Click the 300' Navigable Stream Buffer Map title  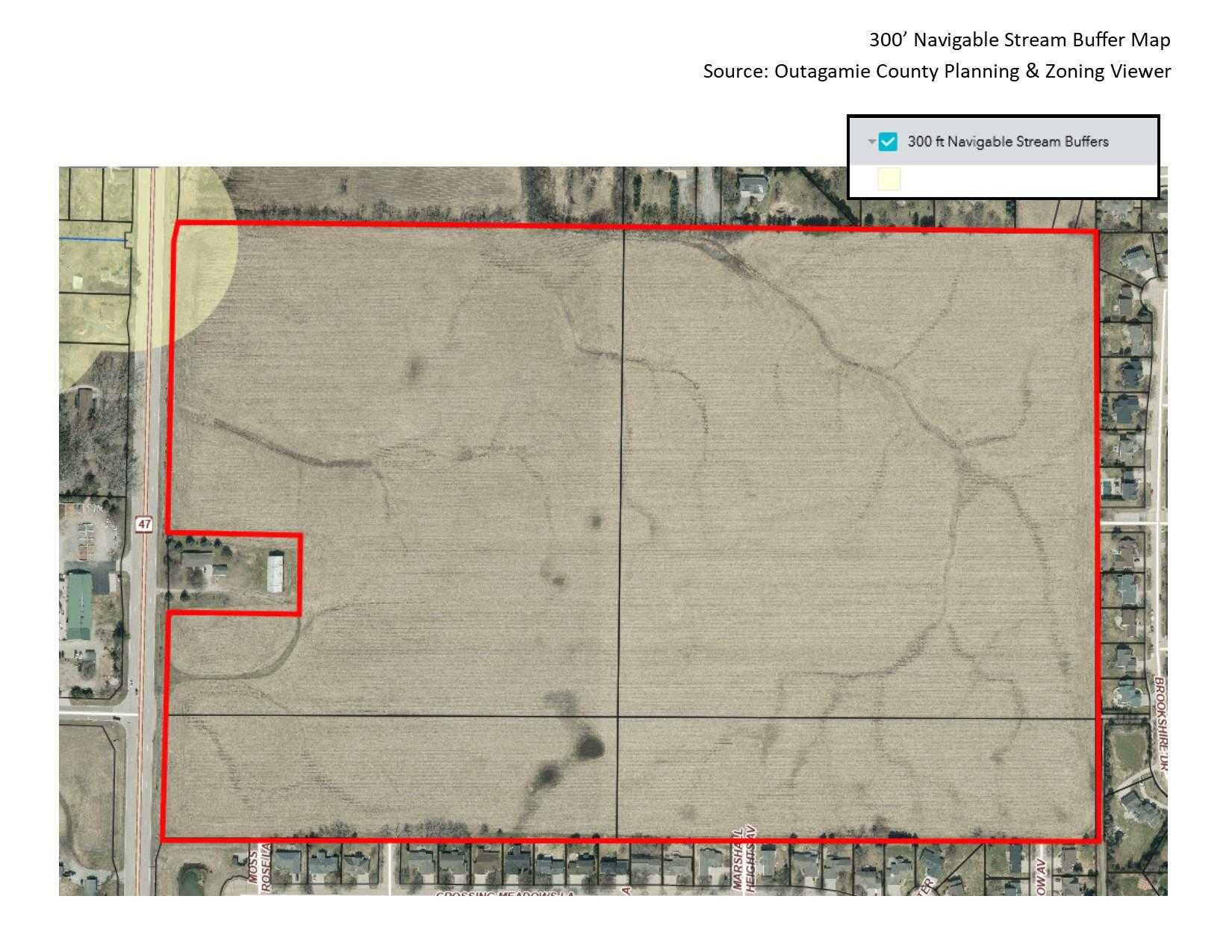pyautogui.click(x=1019, y=40)
